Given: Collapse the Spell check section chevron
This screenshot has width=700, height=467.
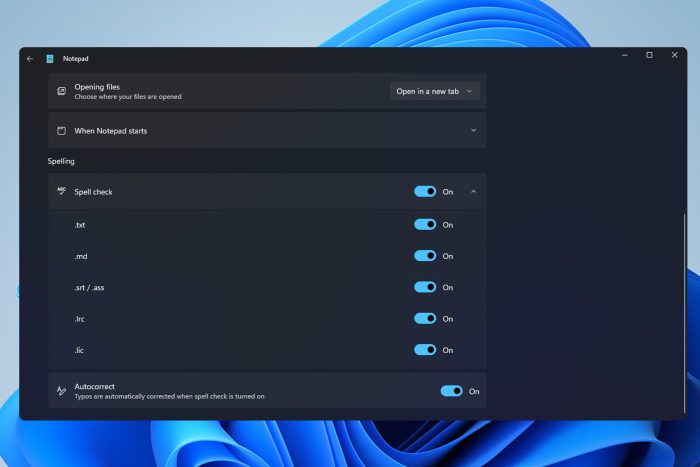Looking at the screenshot, I should point(473,192).
